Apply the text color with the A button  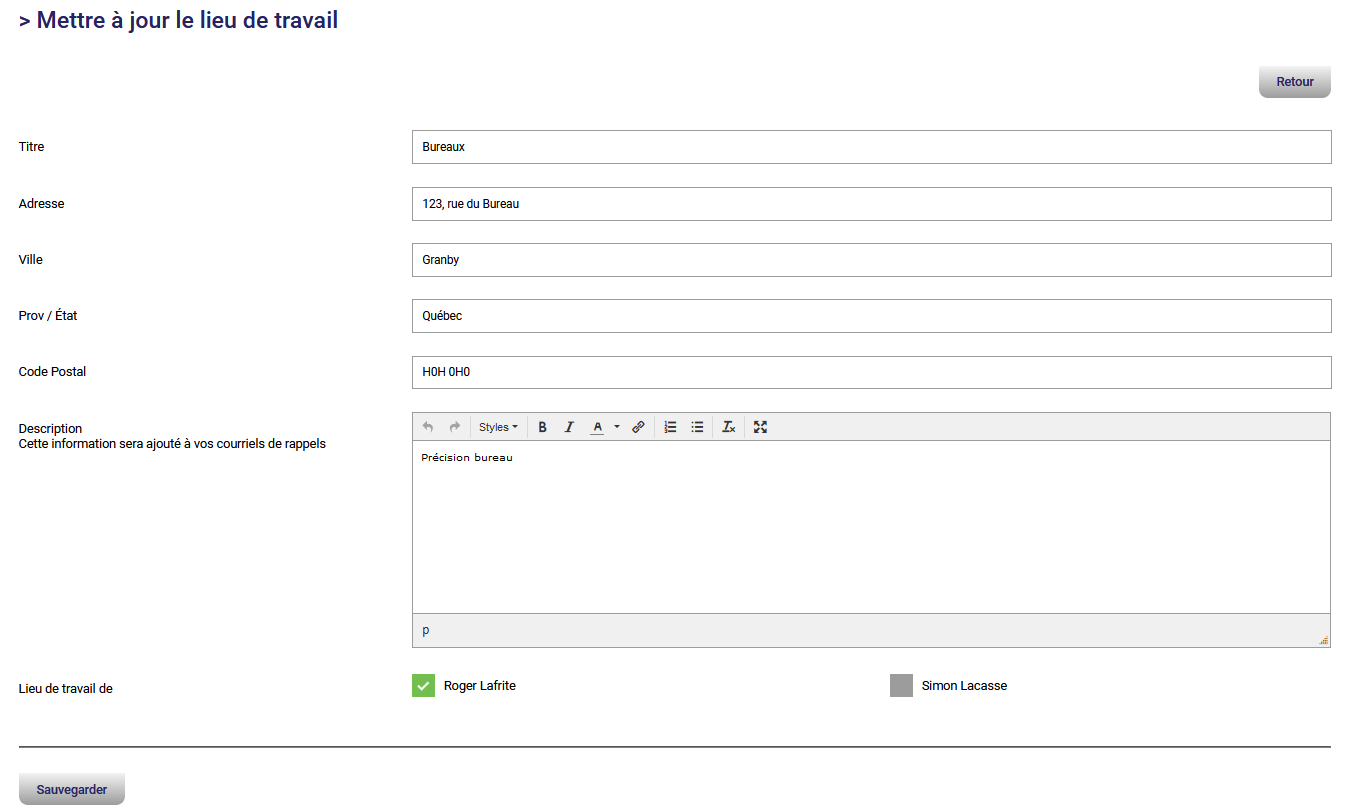click(598, 427)
